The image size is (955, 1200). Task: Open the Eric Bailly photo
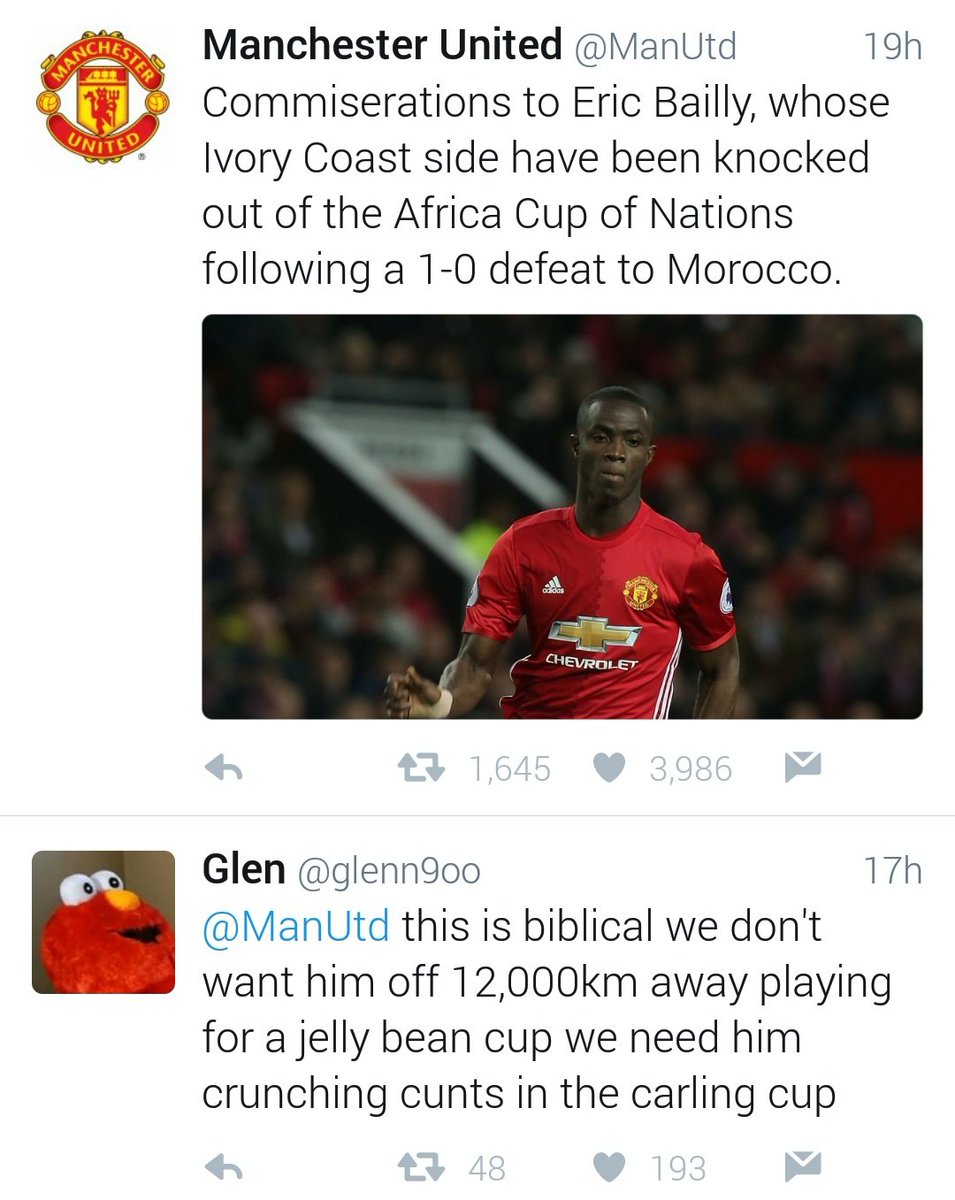562,517
